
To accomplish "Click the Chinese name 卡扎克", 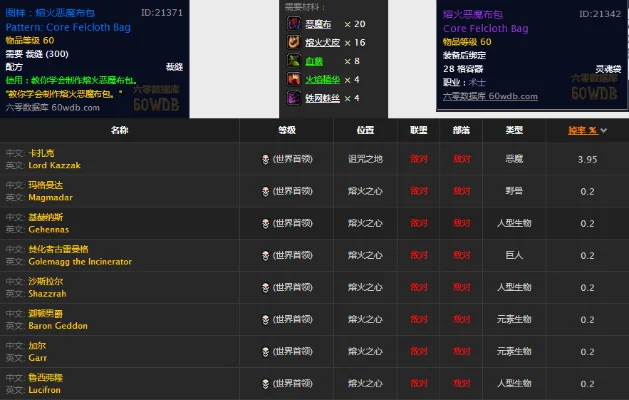I will [41, 153].
